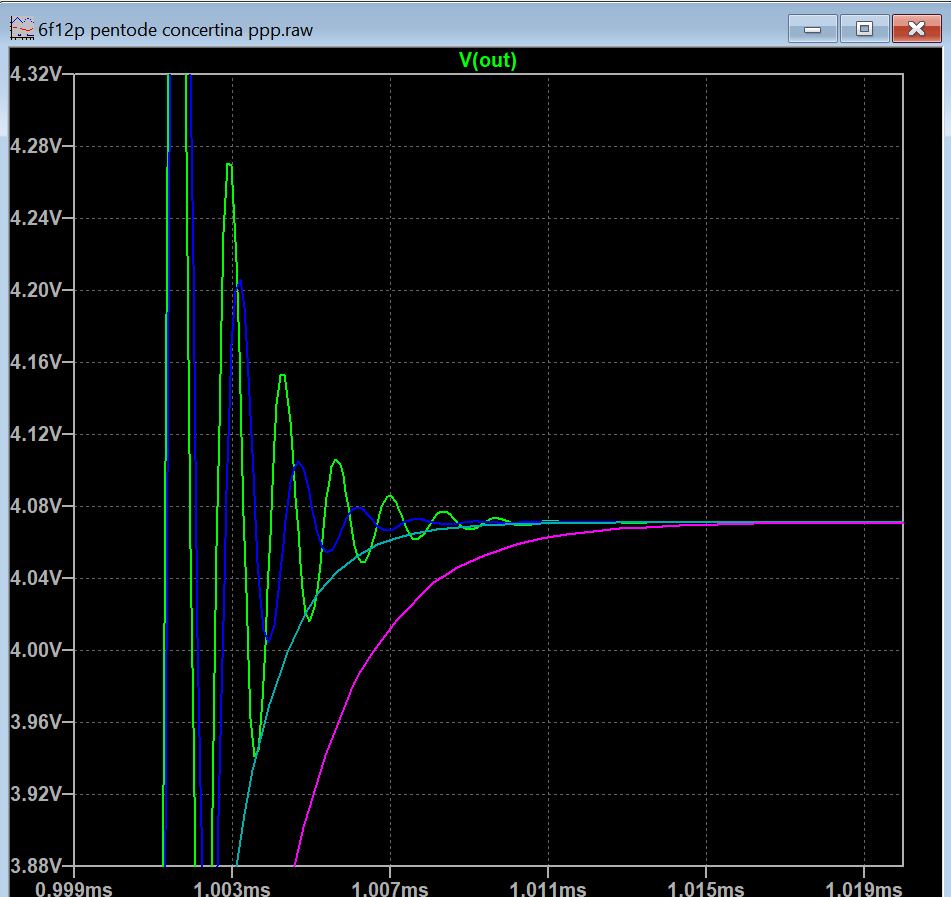The image size is (951, 897).
Task: Click the 3.88V axis label
Action: click(36, 865)
